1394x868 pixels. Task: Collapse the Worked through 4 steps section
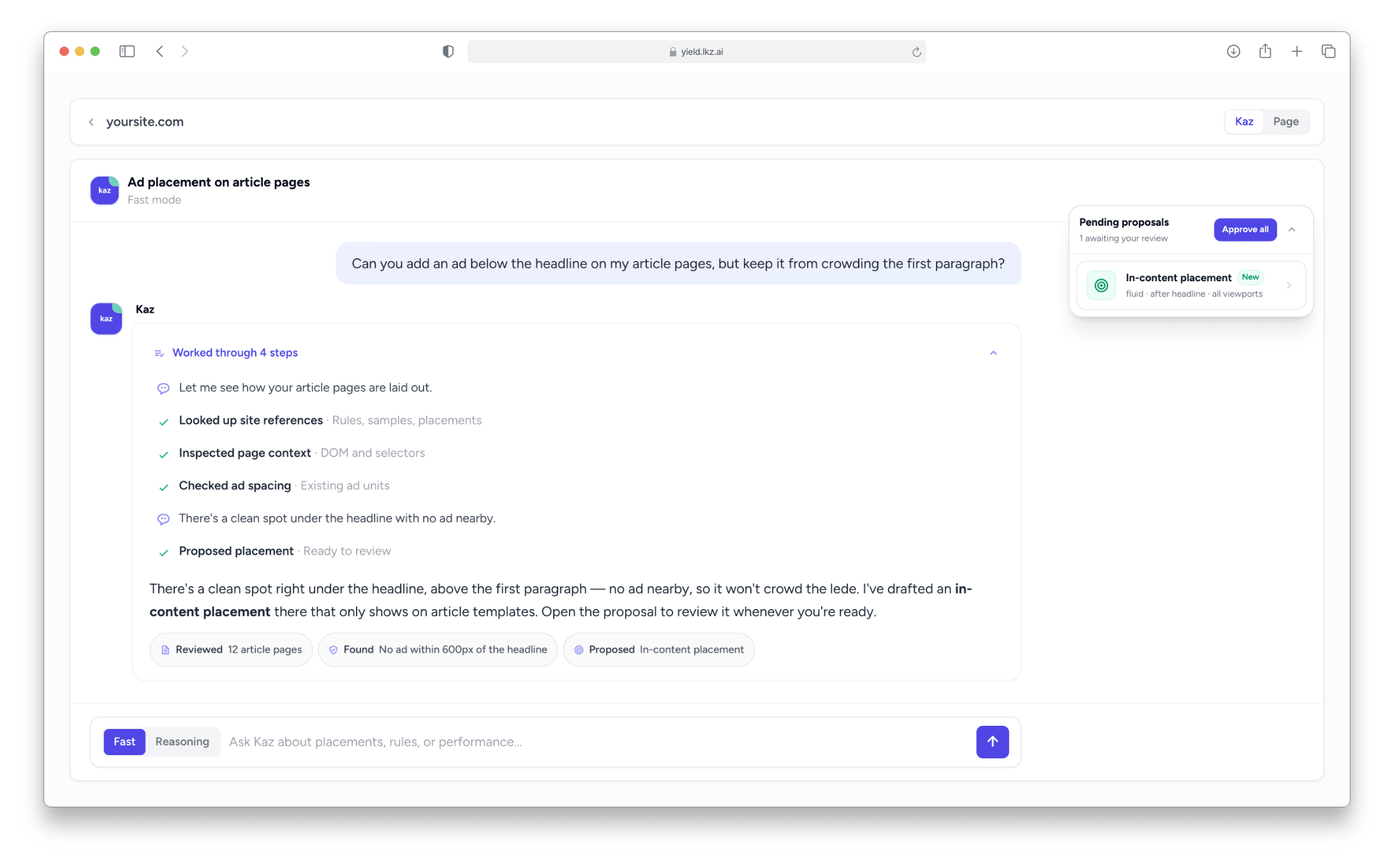coord(993,353)
